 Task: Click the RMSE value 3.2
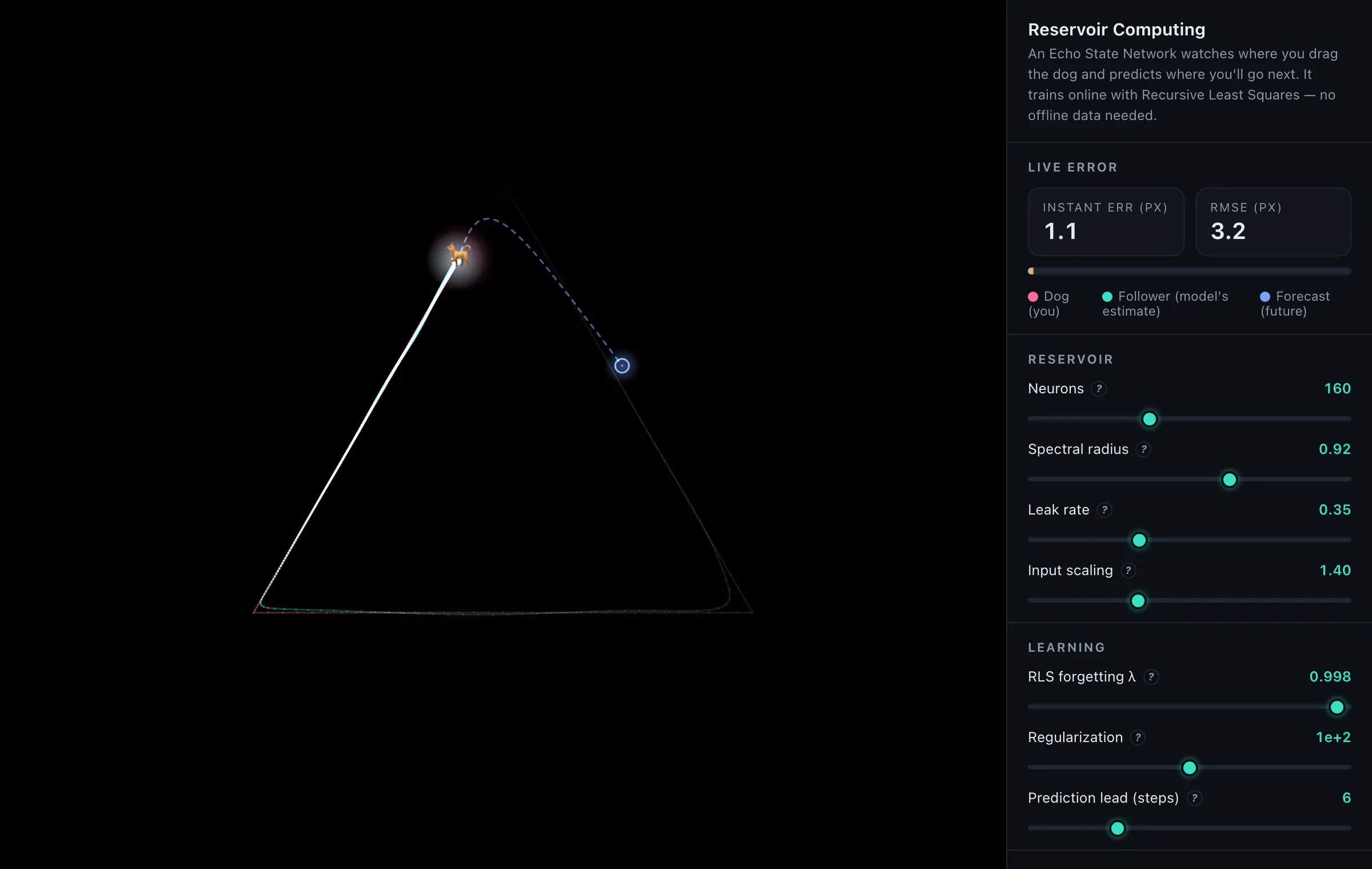tap(1228, 232)
